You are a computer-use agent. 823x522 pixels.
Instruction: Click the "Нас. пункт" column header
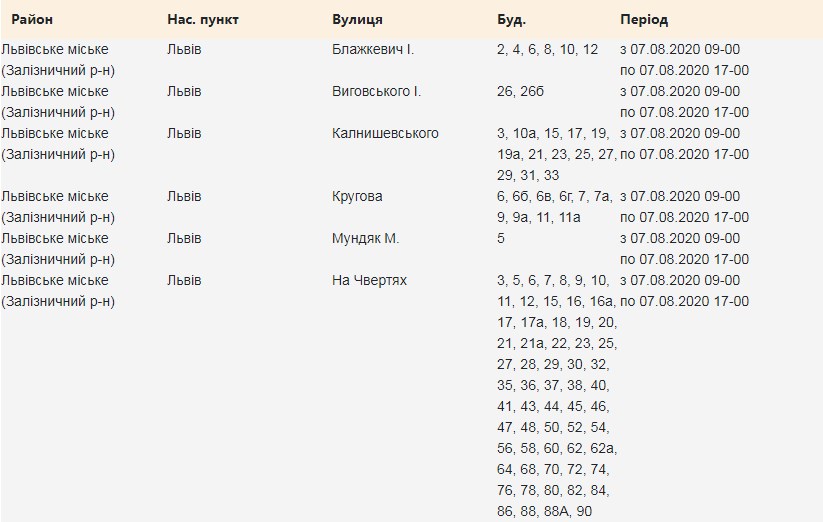(203, 19)
